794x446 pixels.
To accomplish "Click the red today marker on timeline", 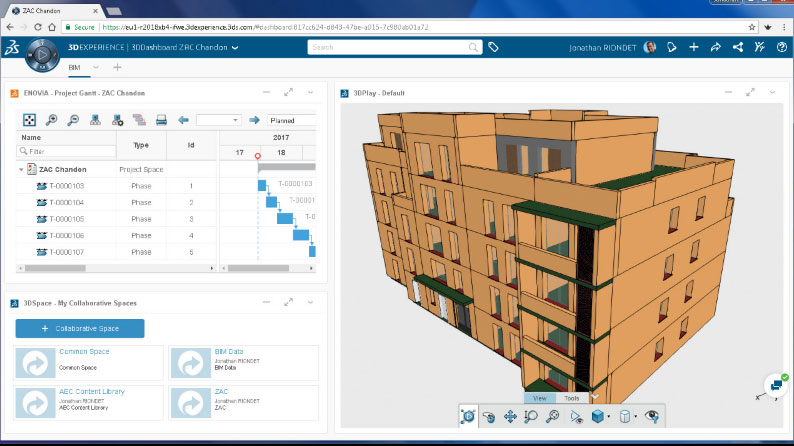I will pos(258,156).
